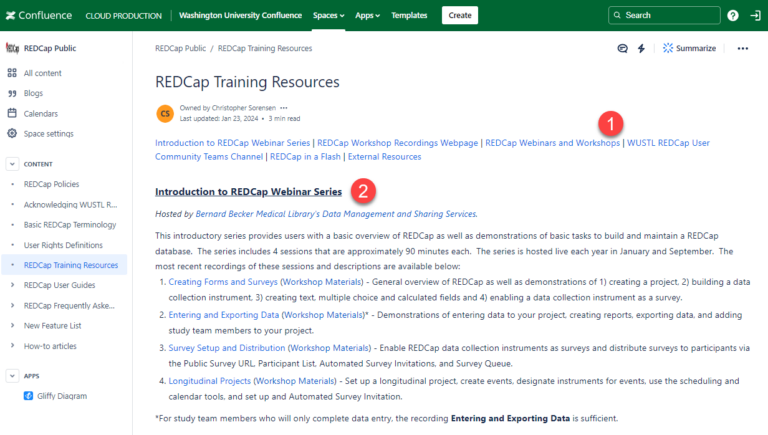
Task: Click the search magnifier icon
Action: pyautogui.click(x=617, y=15)
